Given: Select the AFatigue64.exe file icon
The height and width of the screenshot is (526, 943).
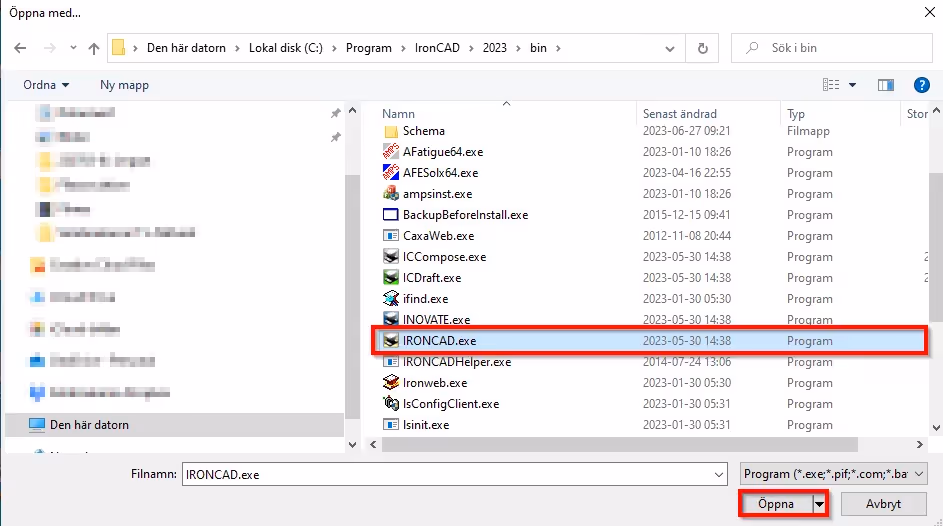Looking at the screenshot, I should pyautogui.click(x=391, y=151).
